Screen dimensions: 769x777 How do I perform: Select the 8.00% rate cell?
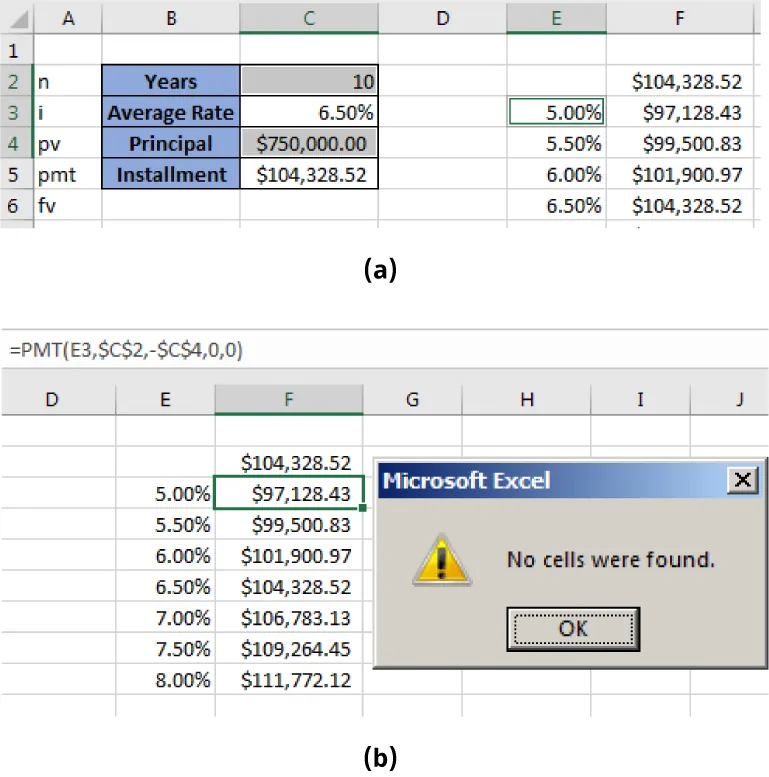(166, 680)
